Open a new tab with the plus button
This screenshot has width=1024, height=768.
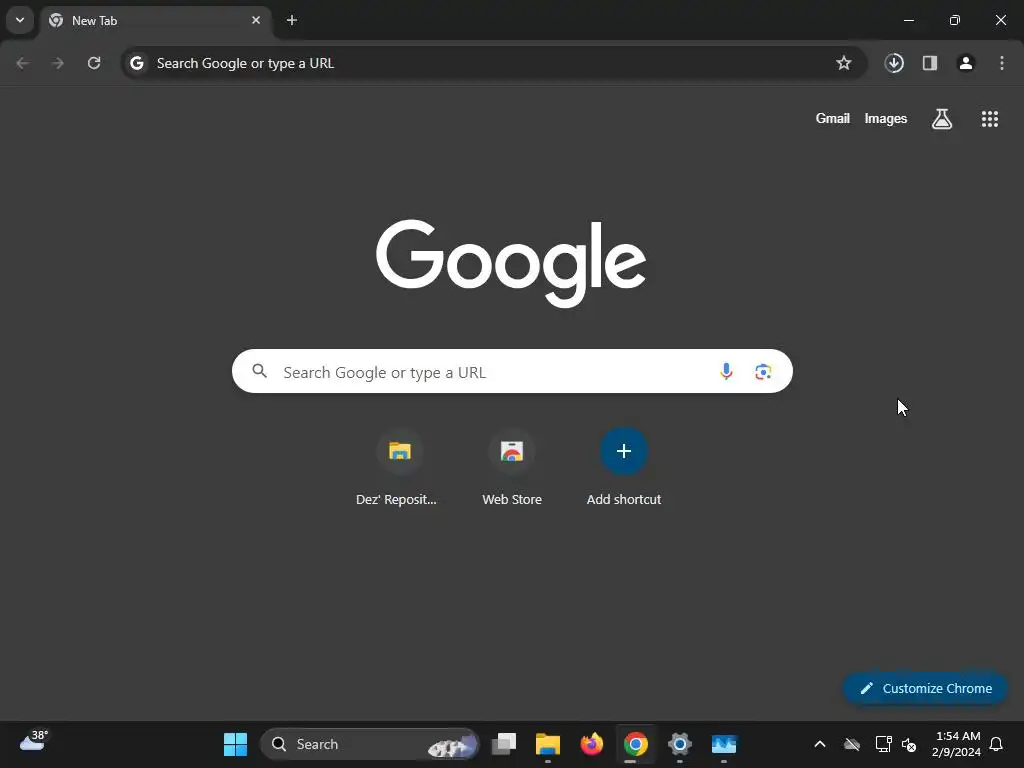292,20
